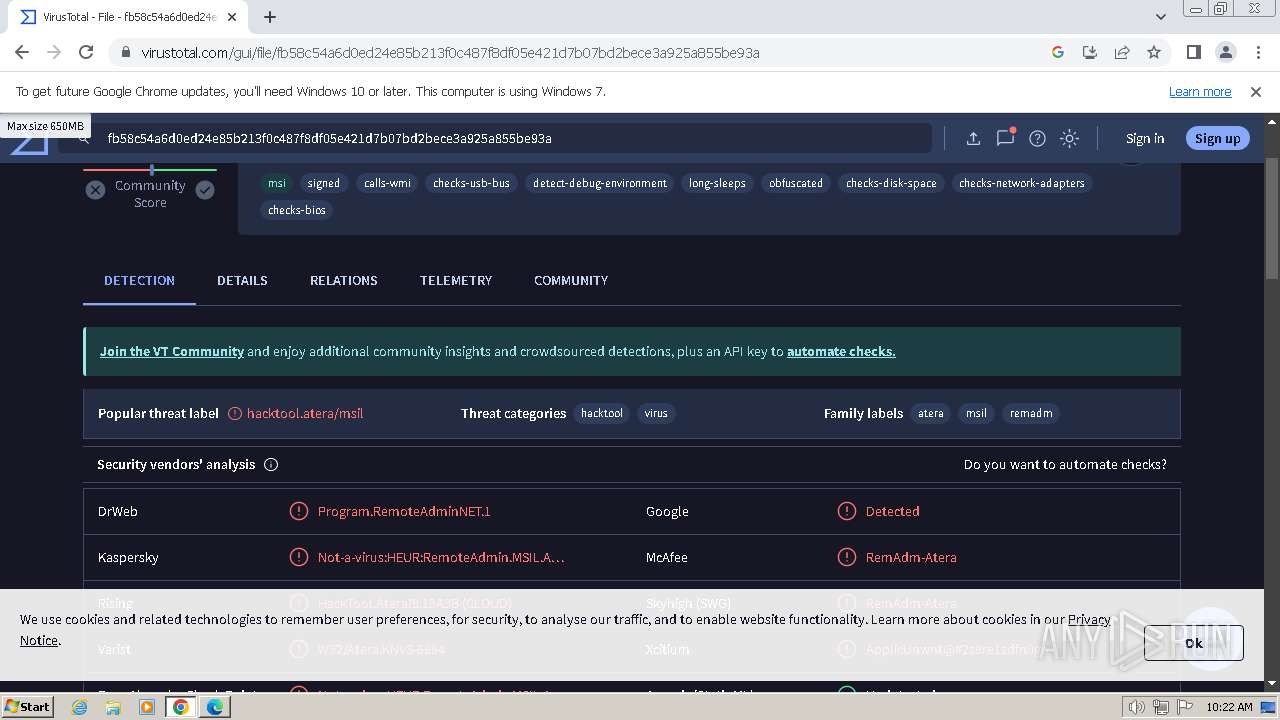Click the upload file icon
Screen dimensions: 1280x720
pos(973,139)
